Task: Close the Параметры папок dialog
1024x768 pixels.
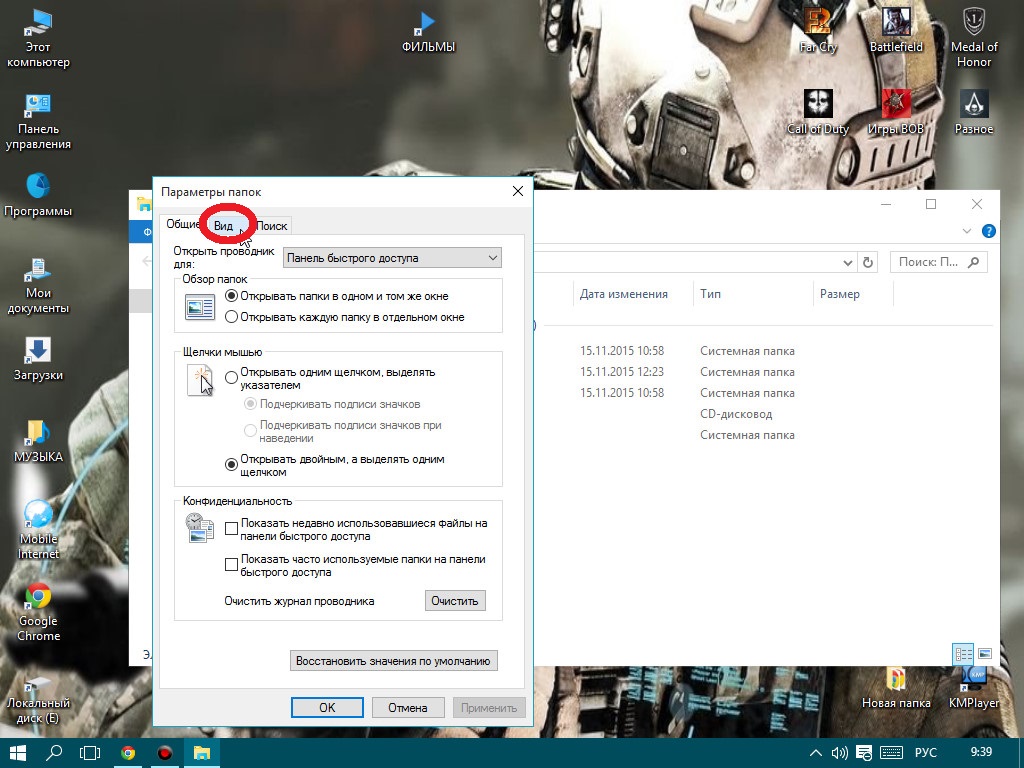Action: click(x=518, y=191)
